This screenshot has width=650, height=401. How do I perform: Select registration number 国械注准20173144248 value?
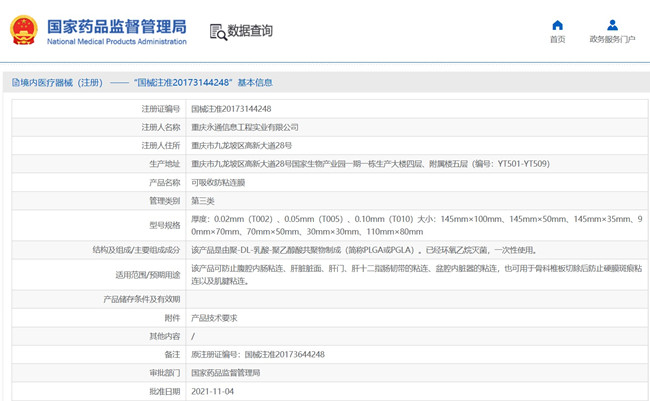click(231, 109)
